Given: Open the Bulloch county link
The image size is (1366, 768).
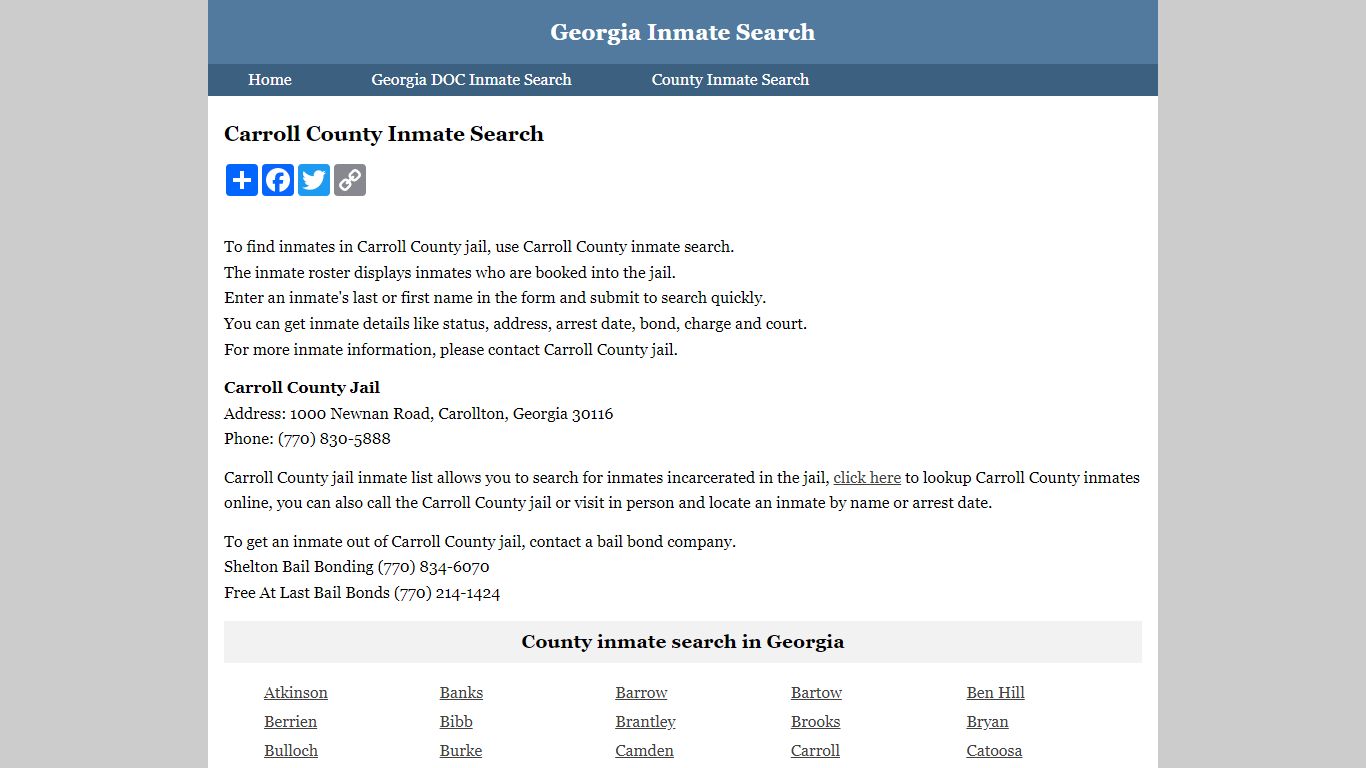Looking at the screenshot, I should point(291,751).
